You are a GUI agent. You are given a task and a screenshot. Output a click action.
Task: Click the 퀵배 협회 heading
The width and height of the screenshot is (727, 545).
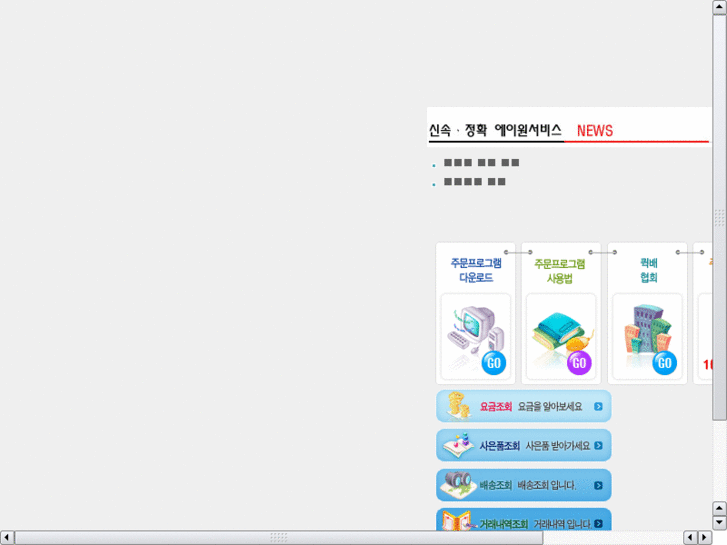[x=649, y=270]
